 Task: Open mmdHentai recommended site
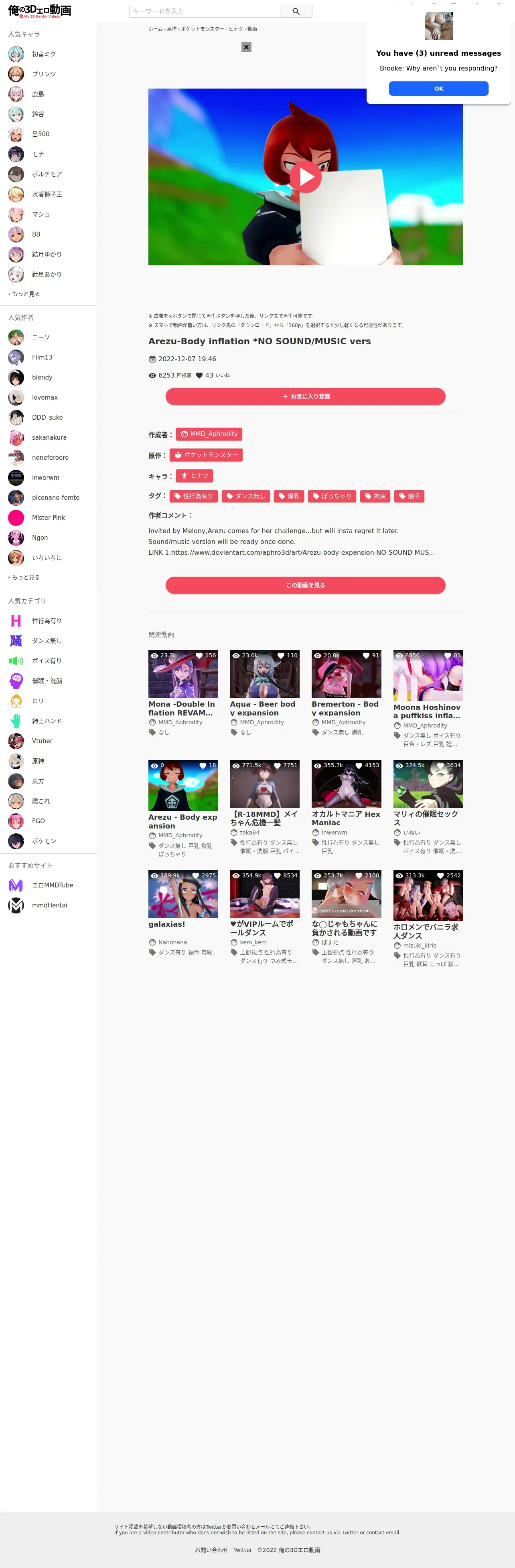coord(48,906)
